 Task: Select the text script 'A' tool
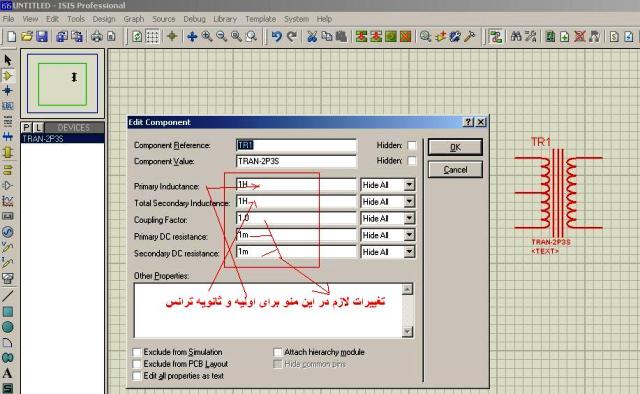7,373
